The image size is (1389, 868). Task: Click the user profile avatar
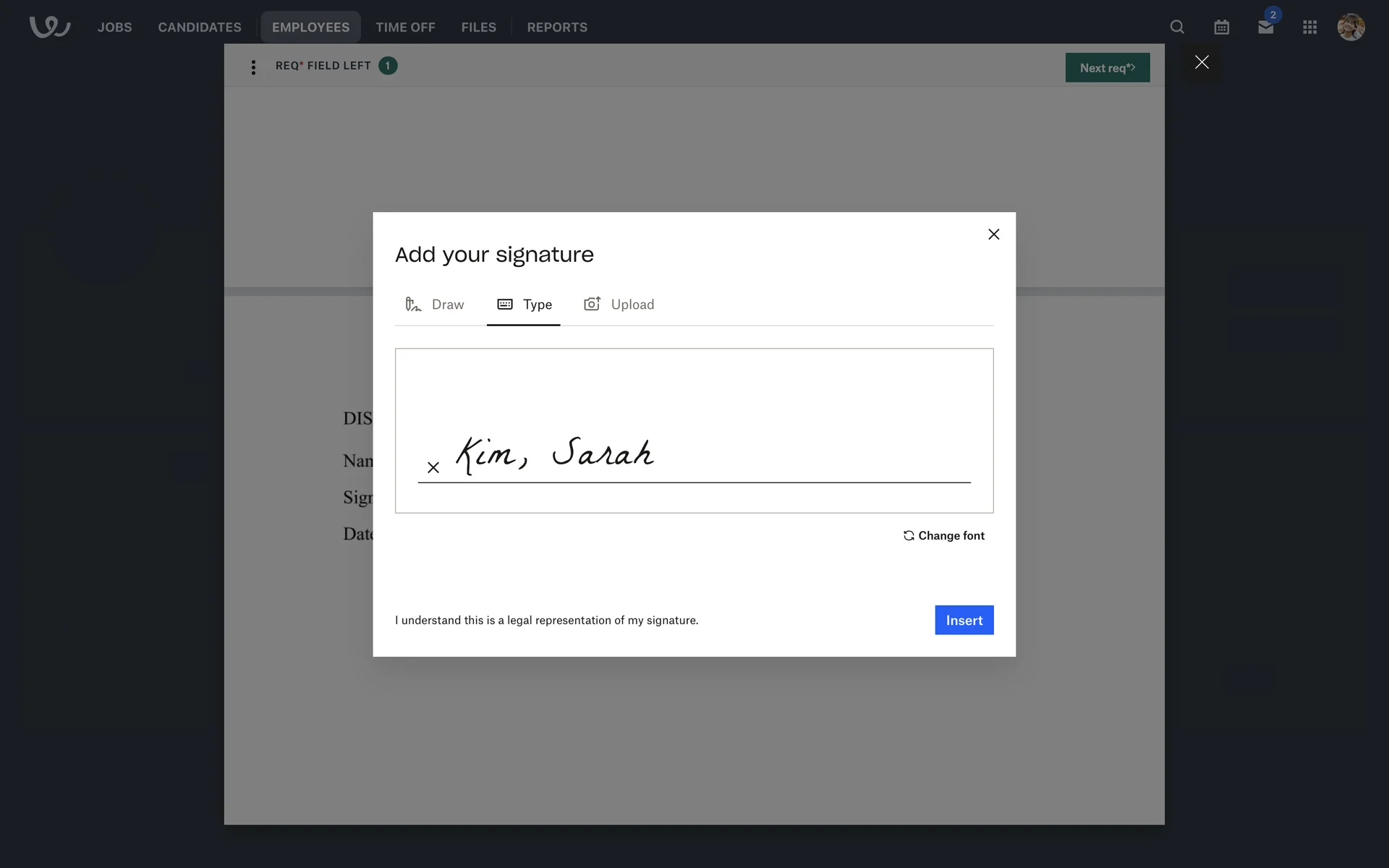click(x=1351, y=27)
